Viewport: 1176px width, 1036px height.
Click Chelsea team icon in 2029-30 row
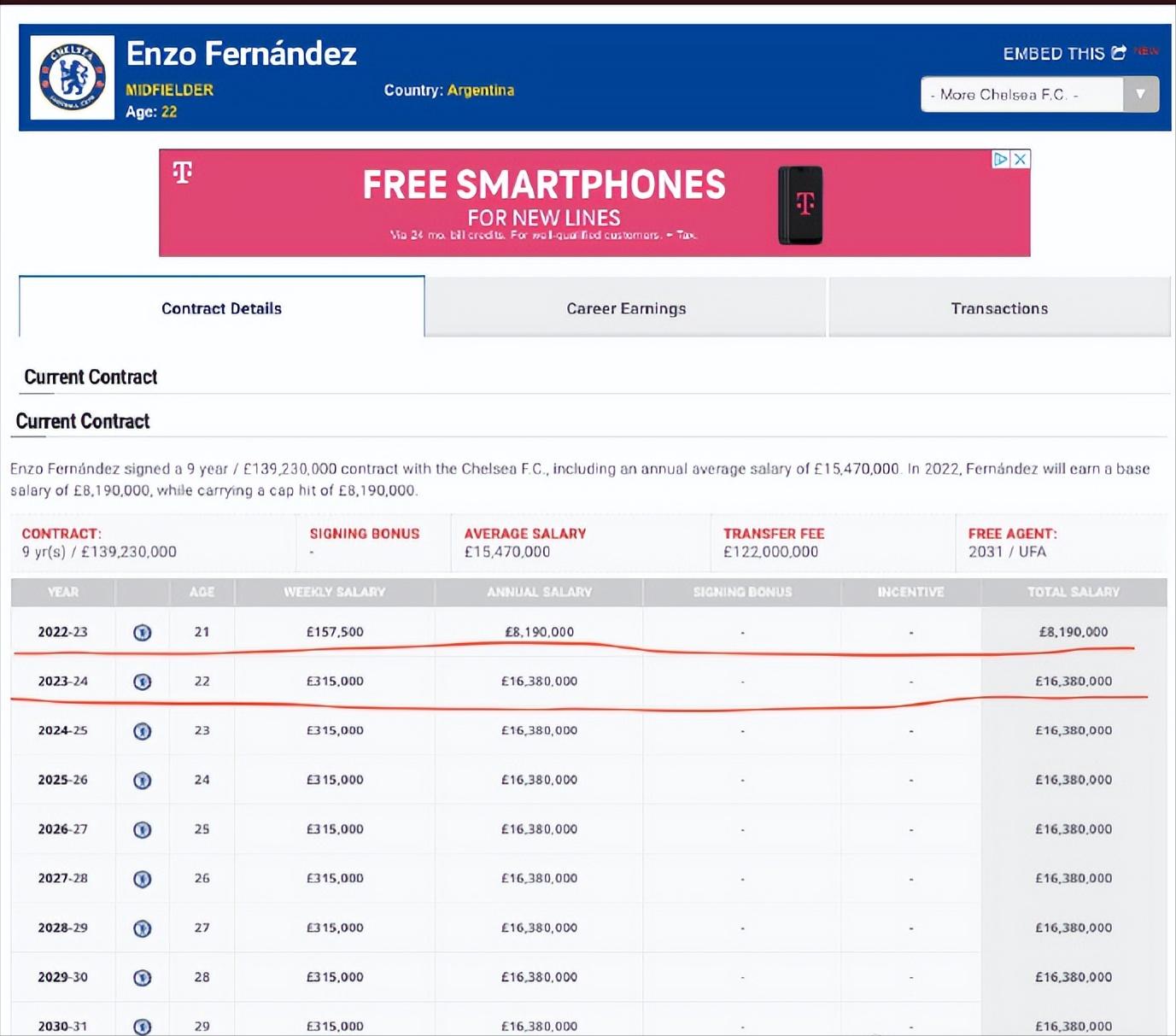pos(143,977)
